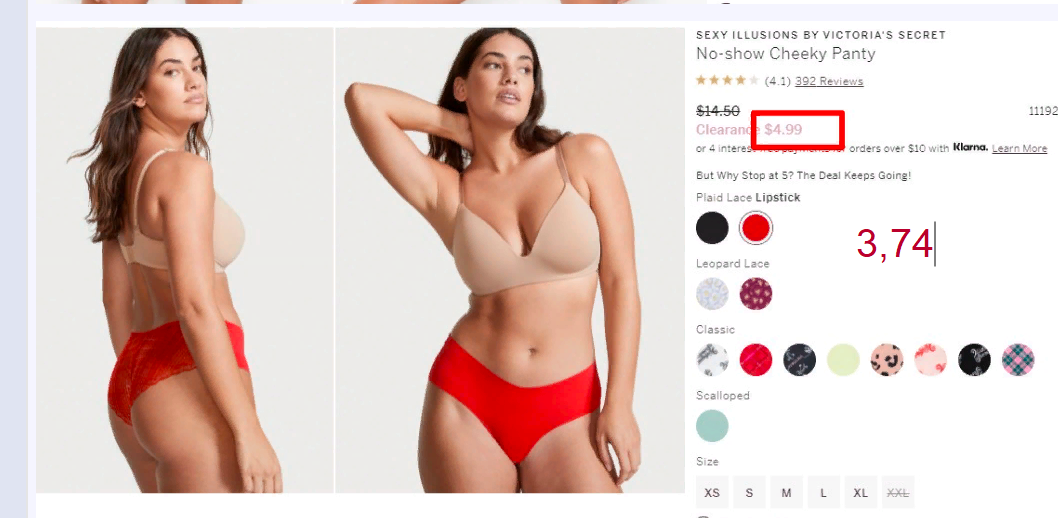Choose the burgundy Leopard Lace swatch

coord(755,294)
